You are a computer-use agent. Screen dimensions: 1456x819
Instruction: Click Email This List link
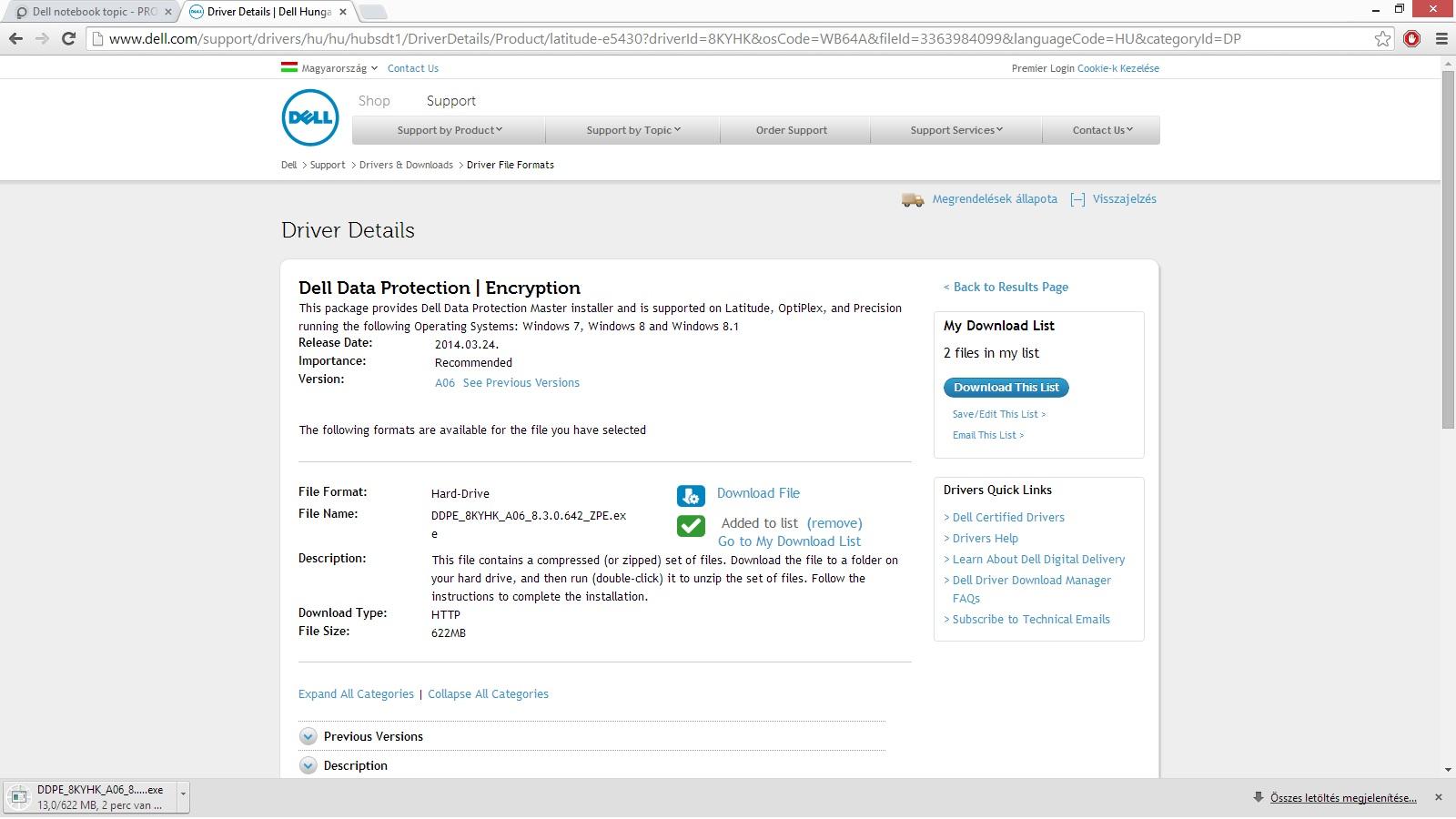coord(988,435)
